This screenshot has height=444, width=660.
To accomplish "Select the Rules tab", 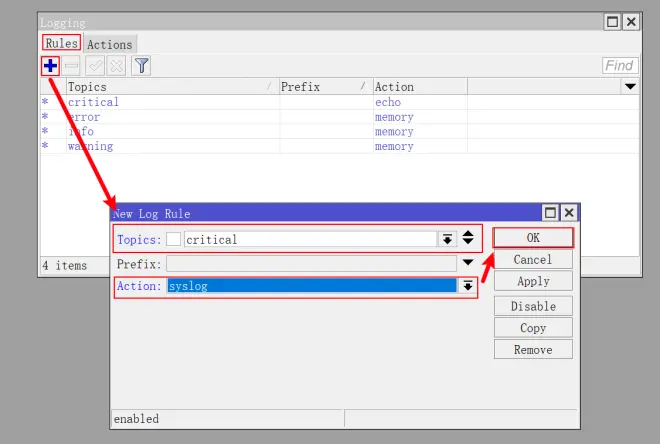I will (61, 44).
